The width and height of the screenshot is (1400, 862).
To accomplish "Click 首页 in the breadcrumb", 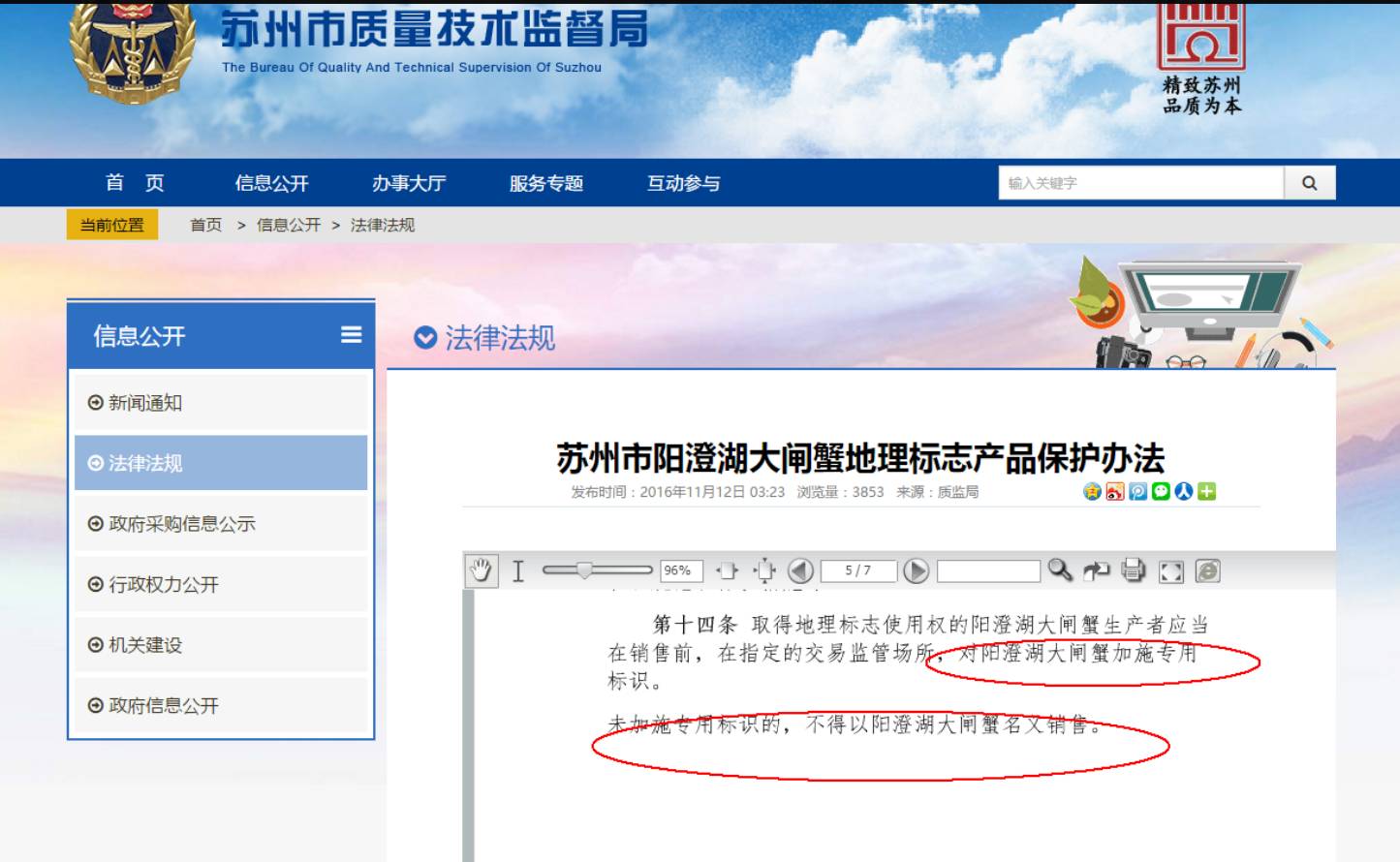I will tap(205, 225).
